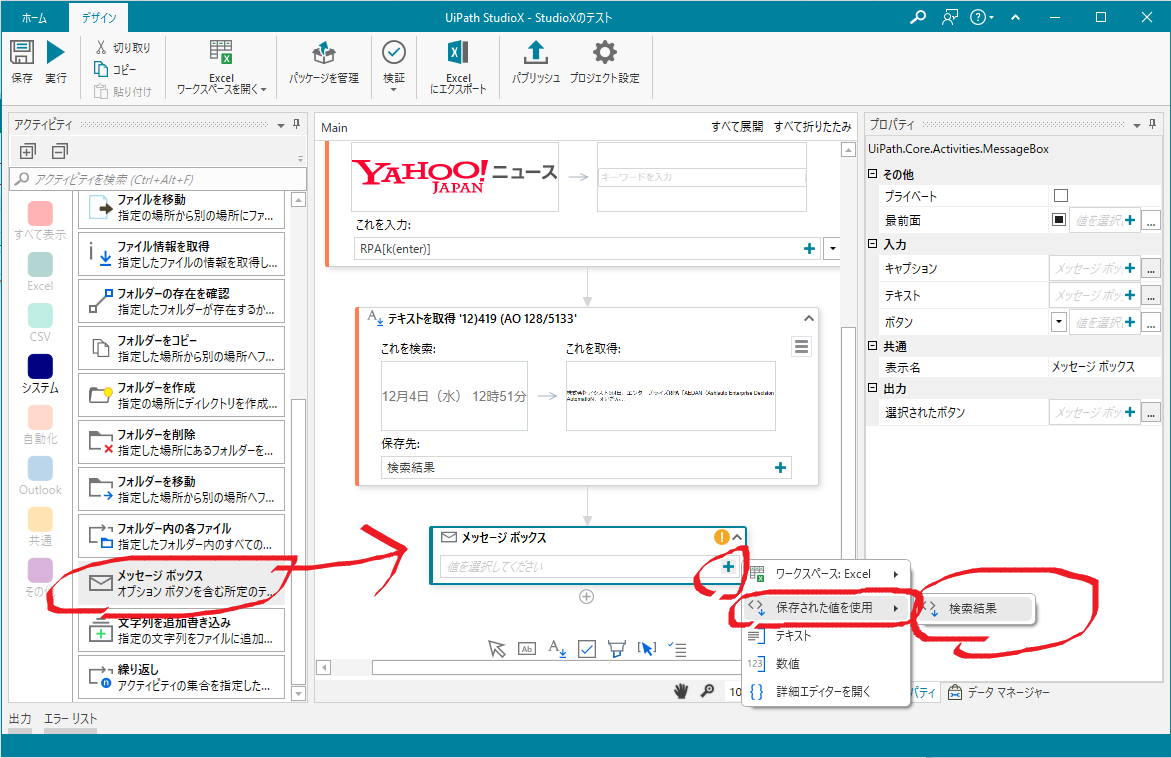The image size is (1171, 758).
Task: Click the 保存 save icon in the ribbon
Action: [22, 52]
